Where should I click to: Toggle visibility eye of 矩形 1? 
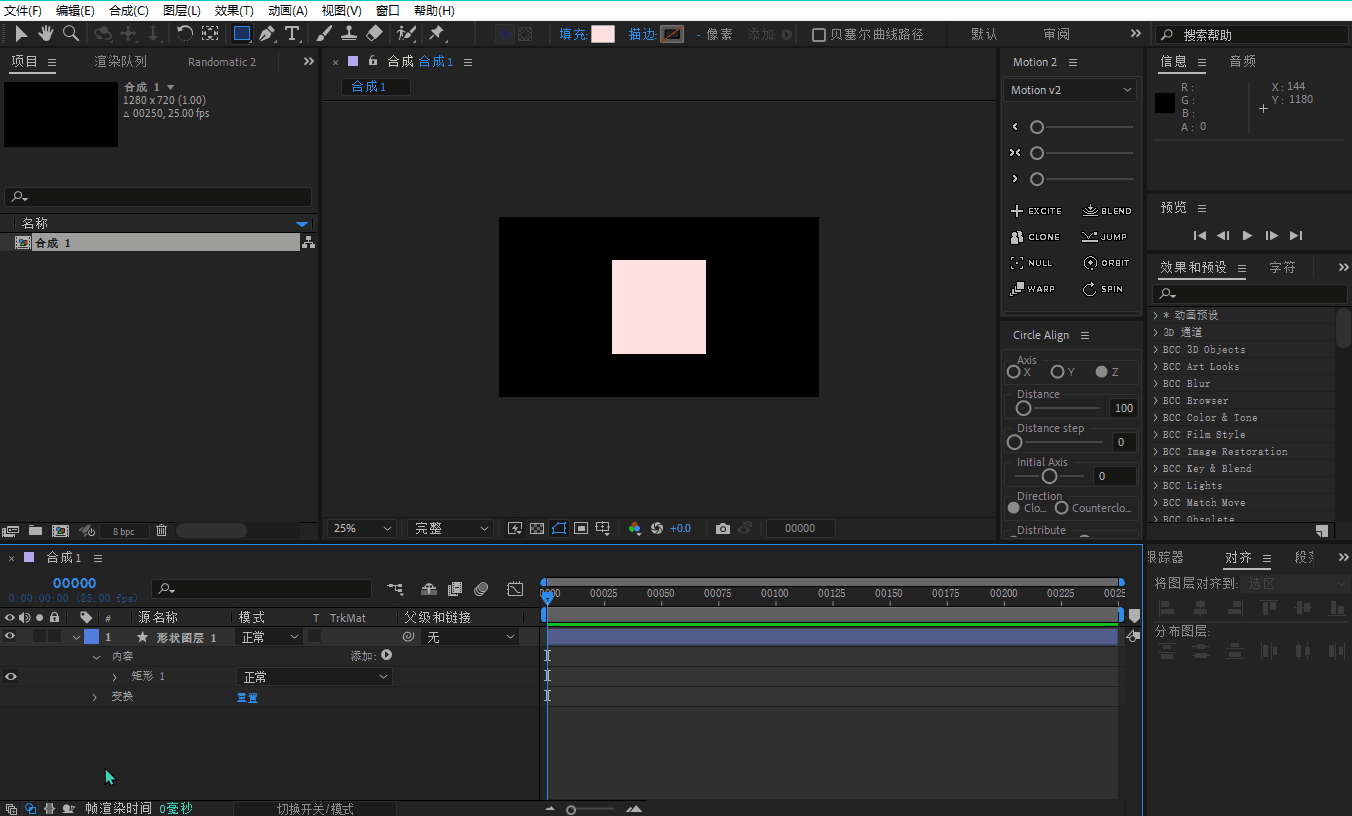(x=10, y=676)
